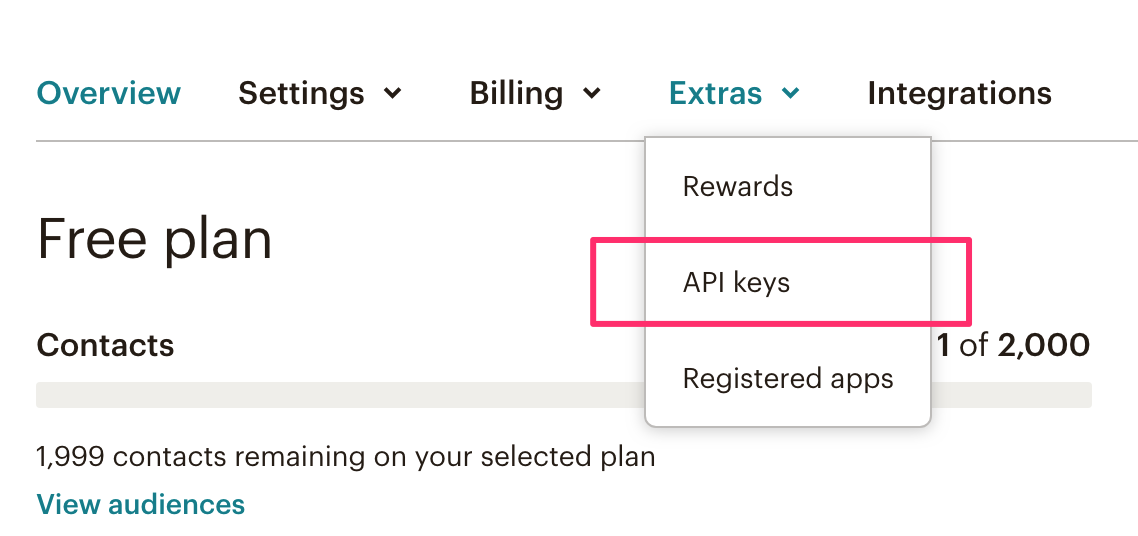Open Registered apps from the dropdown
1138x536 pixels.
coord(787,379)
